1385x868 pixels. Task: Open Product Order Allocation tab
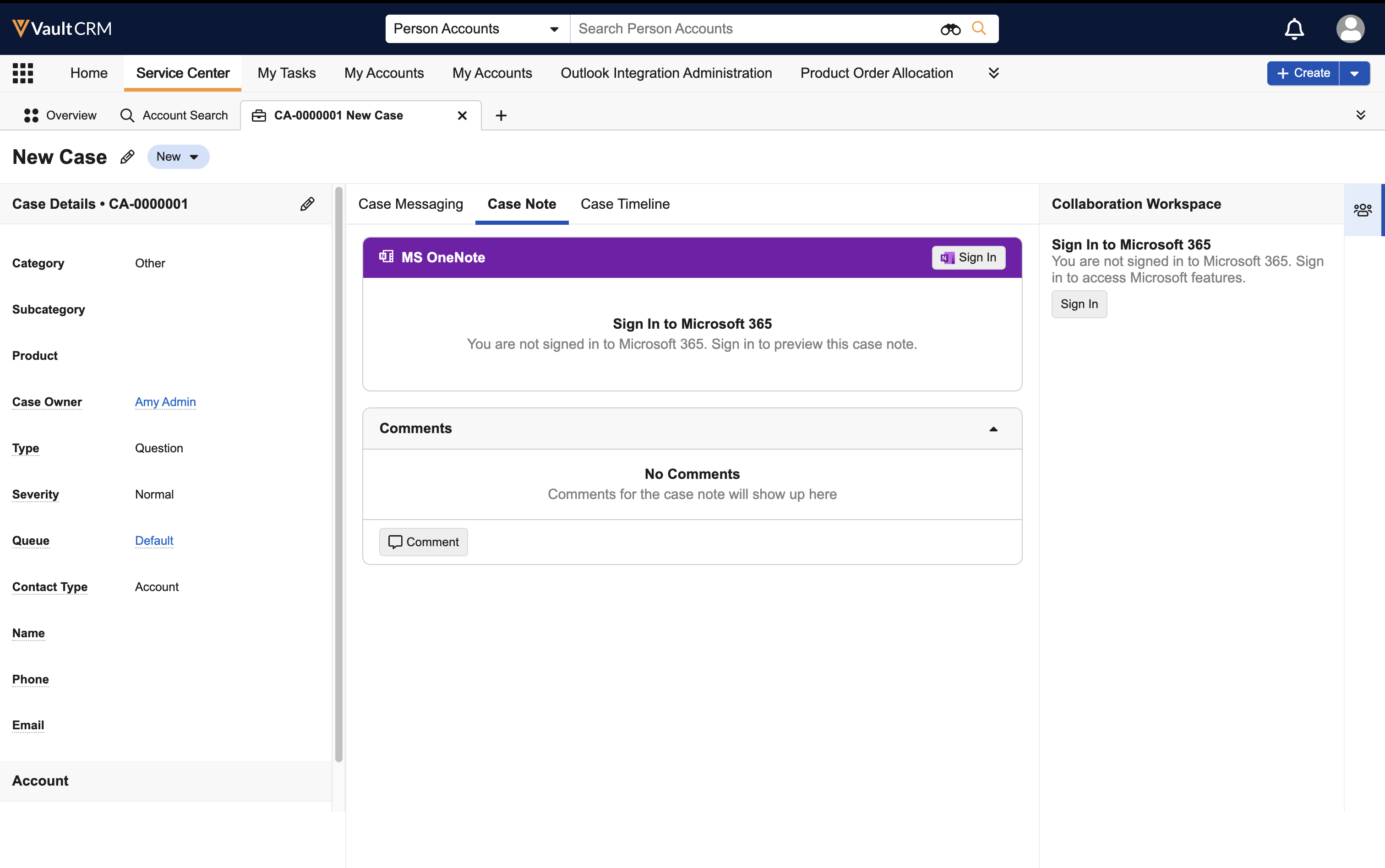point(877,73)
